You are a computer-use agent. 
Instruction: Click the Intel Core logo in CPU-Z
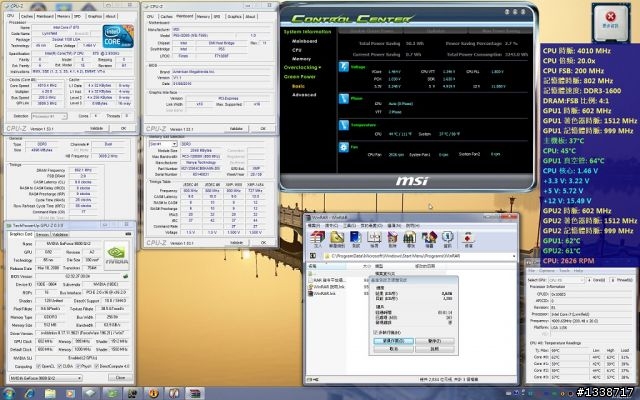pyautogui.click(x=118, y=37)
